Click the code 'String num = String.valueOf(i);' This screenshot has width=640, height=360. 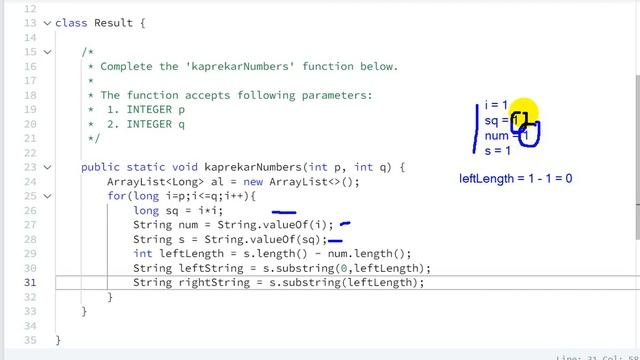pyautogui.click(x=233, y=225)
